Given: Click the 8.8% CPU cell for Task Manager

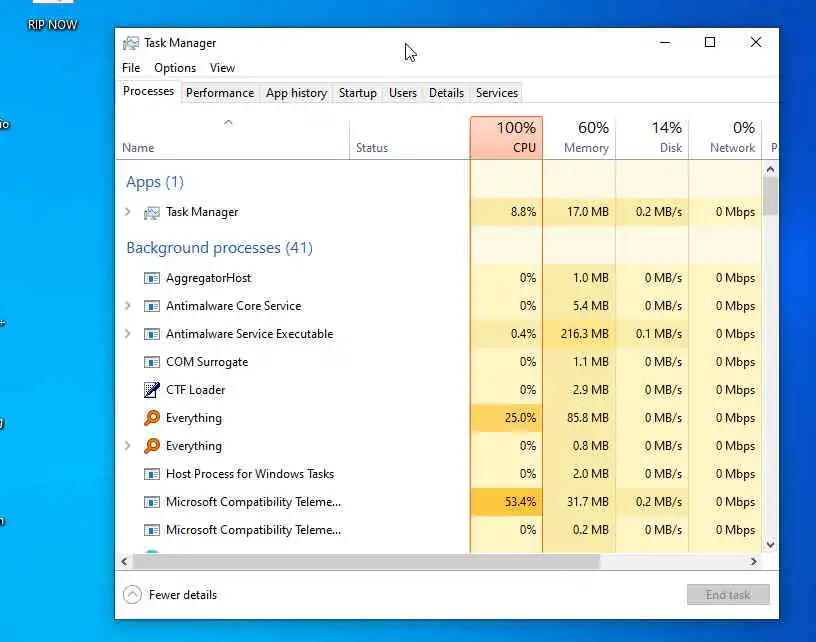Looking at the screenshot, I should (x=506, y=212).
